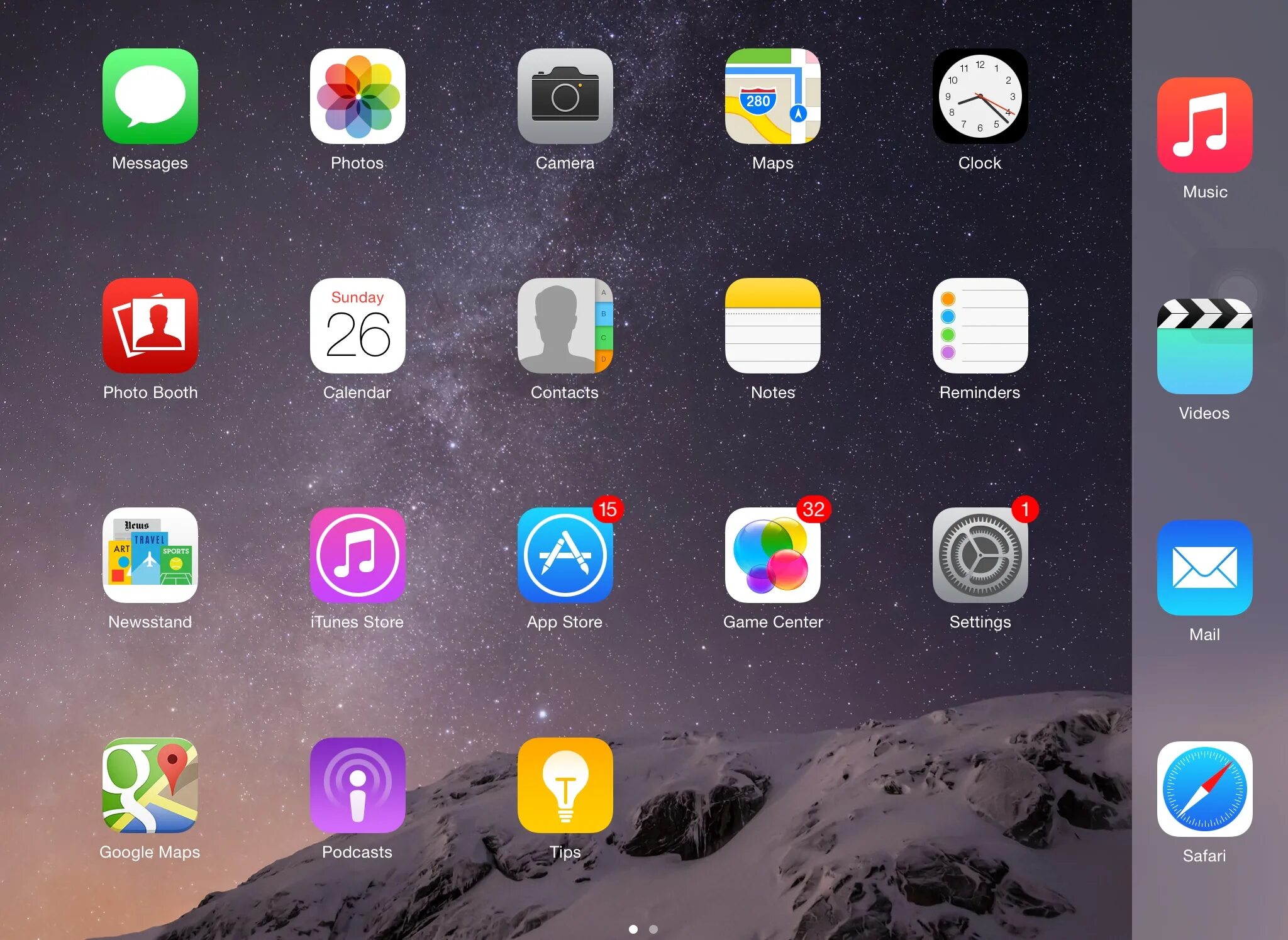Open Videos from the dock
Viewport: 1288px width, 940px height.
tap(1204, 346)
